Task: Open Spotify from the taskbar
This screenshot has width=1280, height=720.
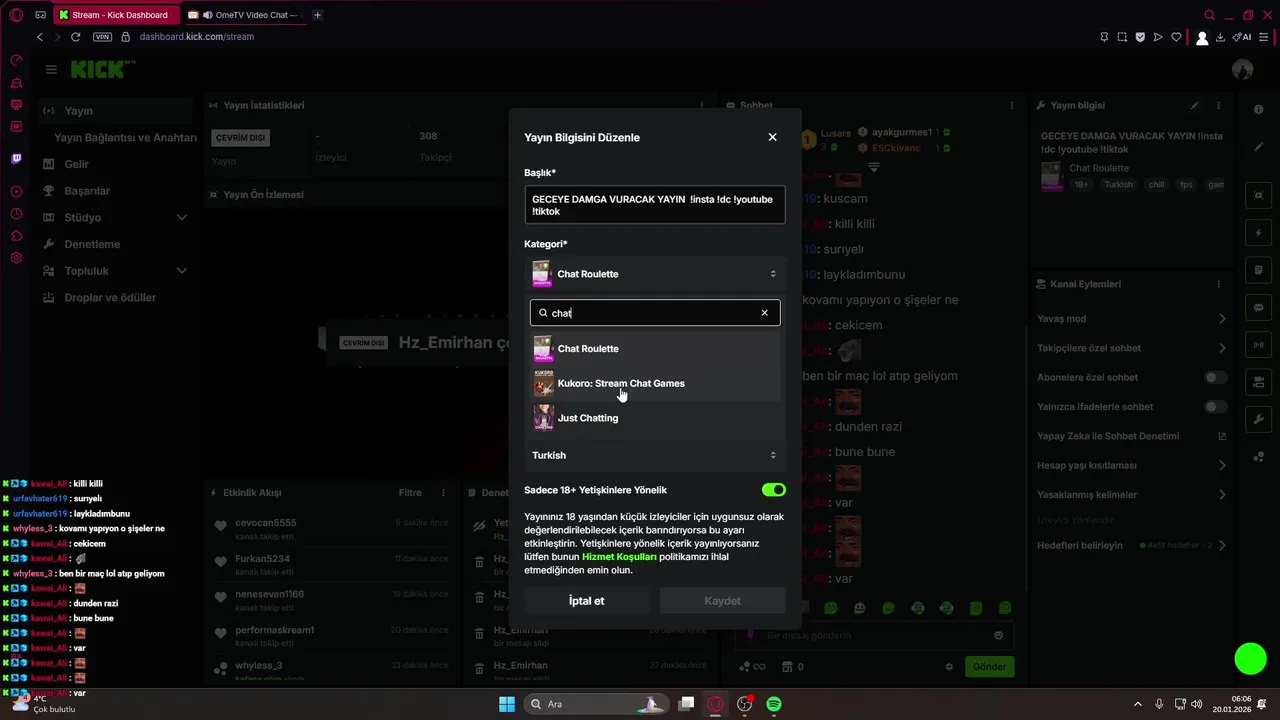Action: pos(773,704)
